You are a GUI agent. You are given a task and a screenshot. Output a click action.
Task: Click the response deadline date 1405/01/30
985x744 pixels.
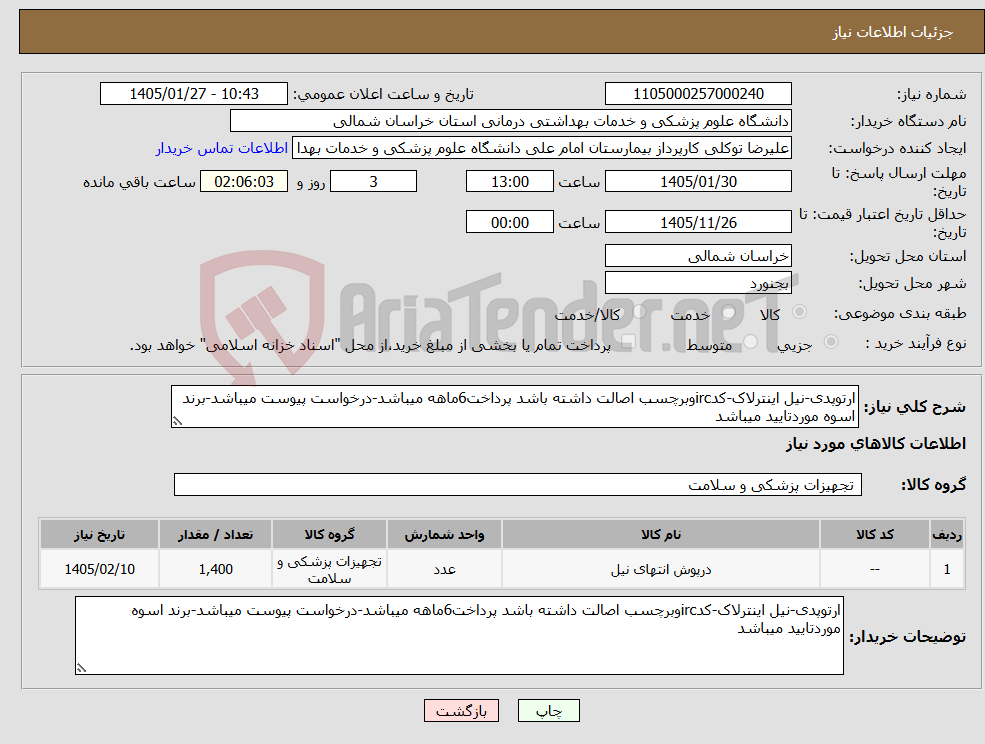click(x=698, y=182)
